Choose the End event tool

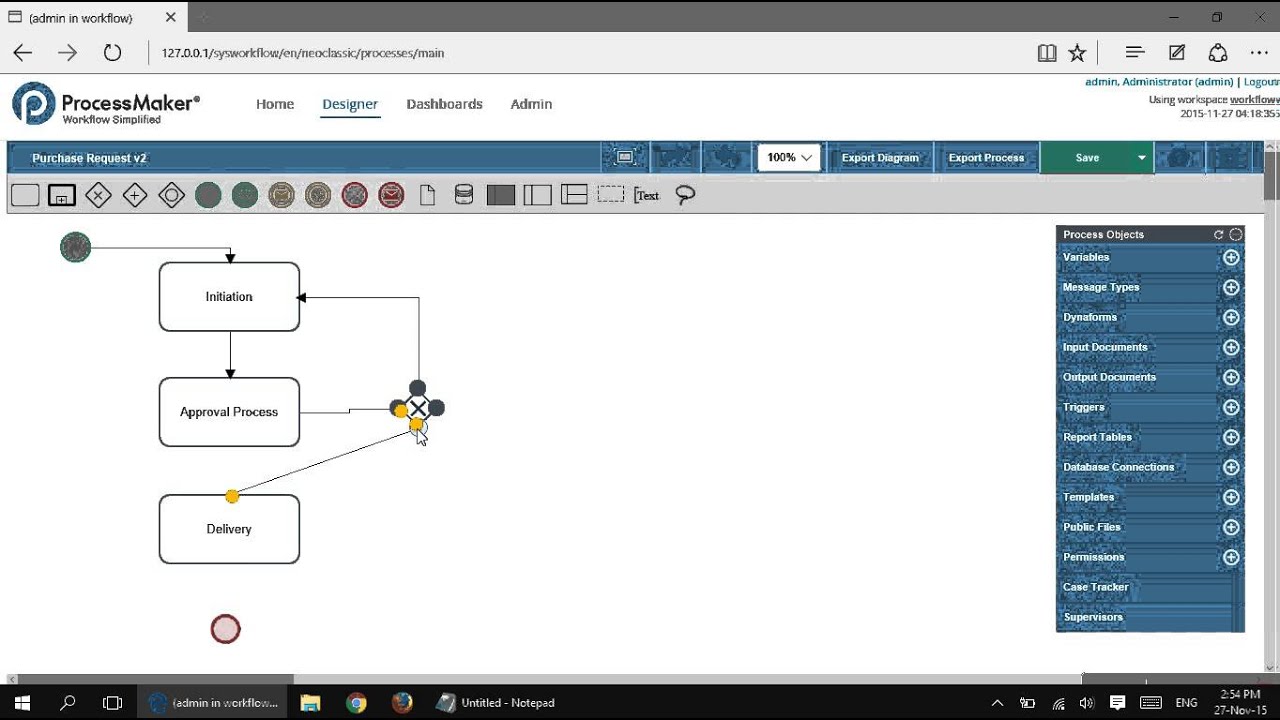(355, 195)
